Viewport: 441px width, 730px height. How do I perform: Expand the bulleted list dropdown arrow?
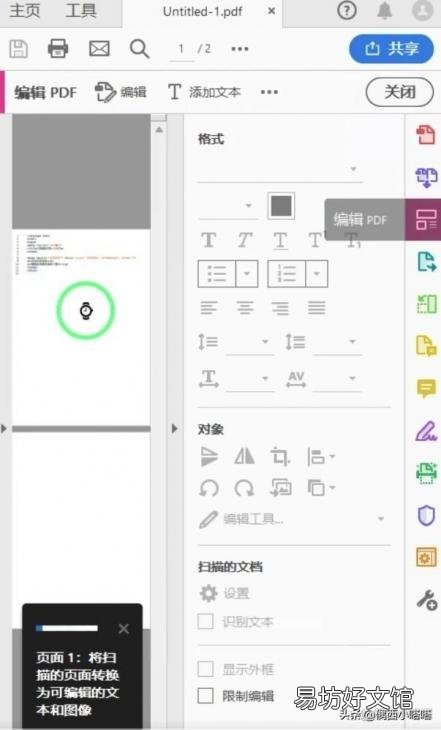[247, 273]
